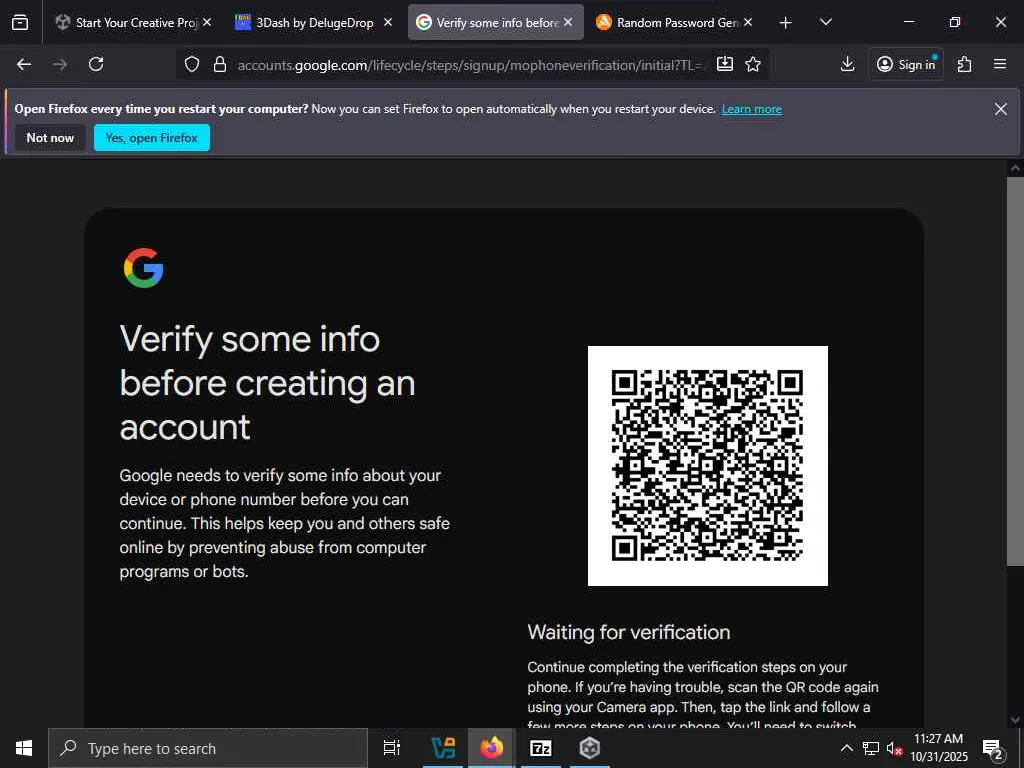The width and height of the screenshot is (1024, 768).
Task: Choose Not now in notification bar
Action: 50,138
